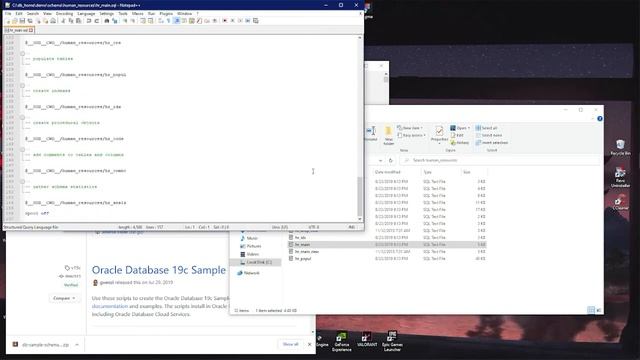Open Pictures in File Explorer navigation pane
Viewport: 640px width, 360px height.
[251, 246]
